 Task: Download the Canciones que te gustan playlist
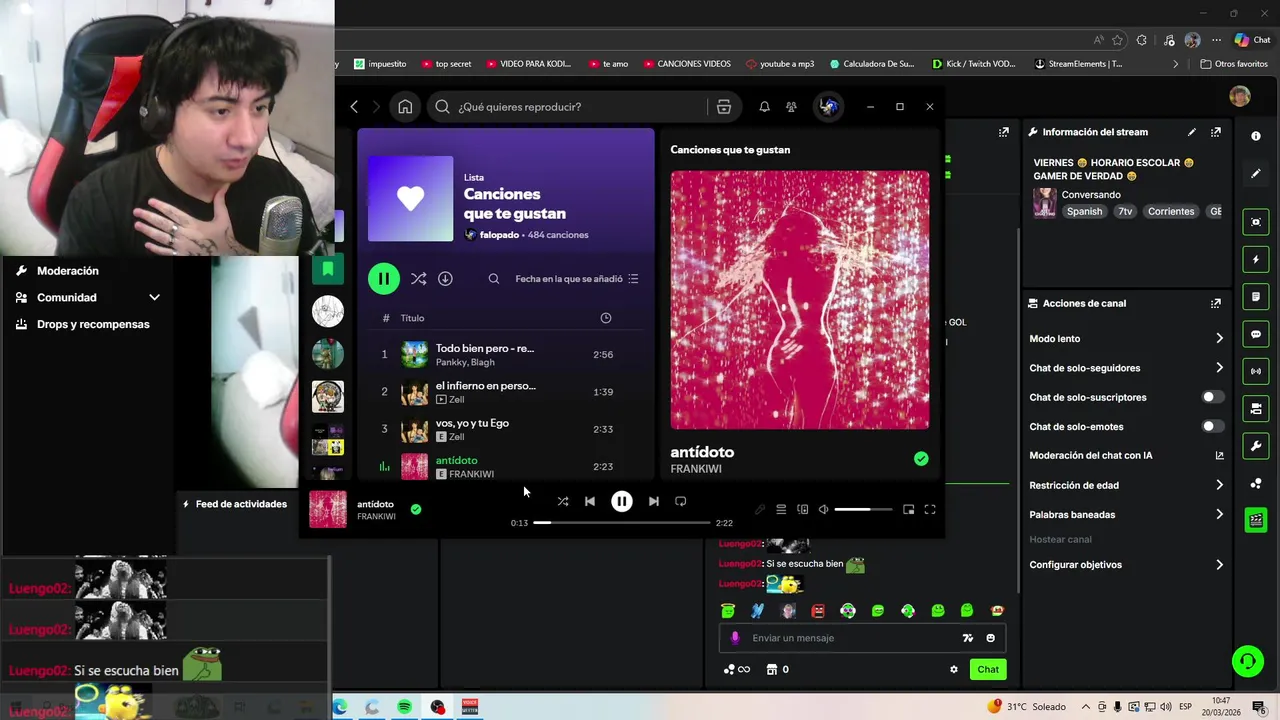click(x=445, y=279)
